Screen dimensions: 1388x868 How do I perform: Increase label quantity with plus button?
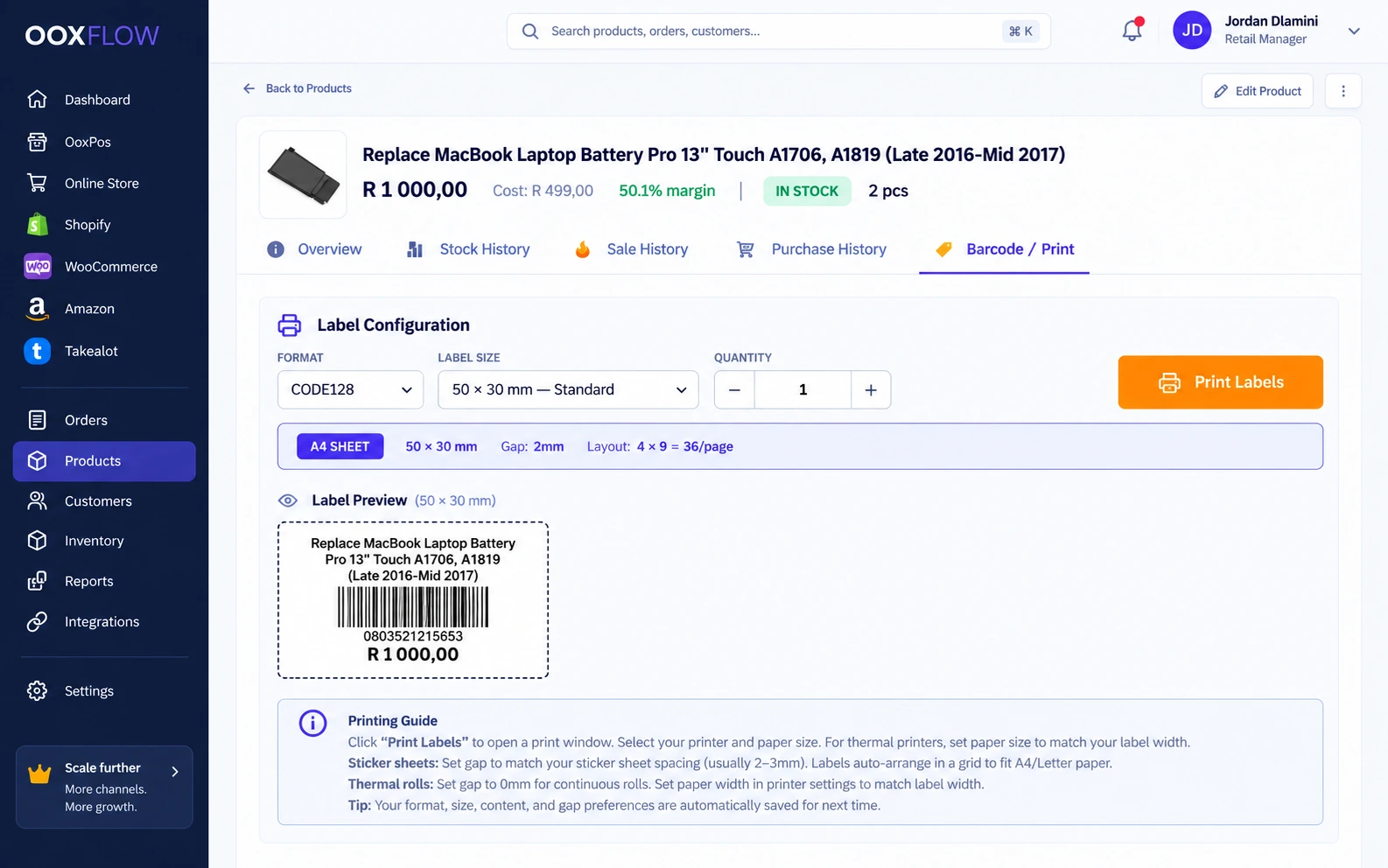point(871,389)
